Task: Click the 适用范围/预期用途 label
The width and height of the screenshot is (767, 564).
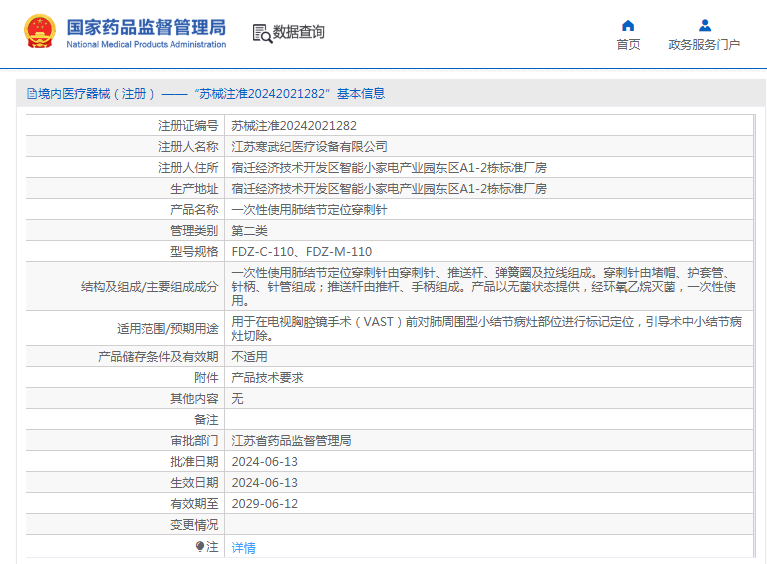Action: click(168, 329)
